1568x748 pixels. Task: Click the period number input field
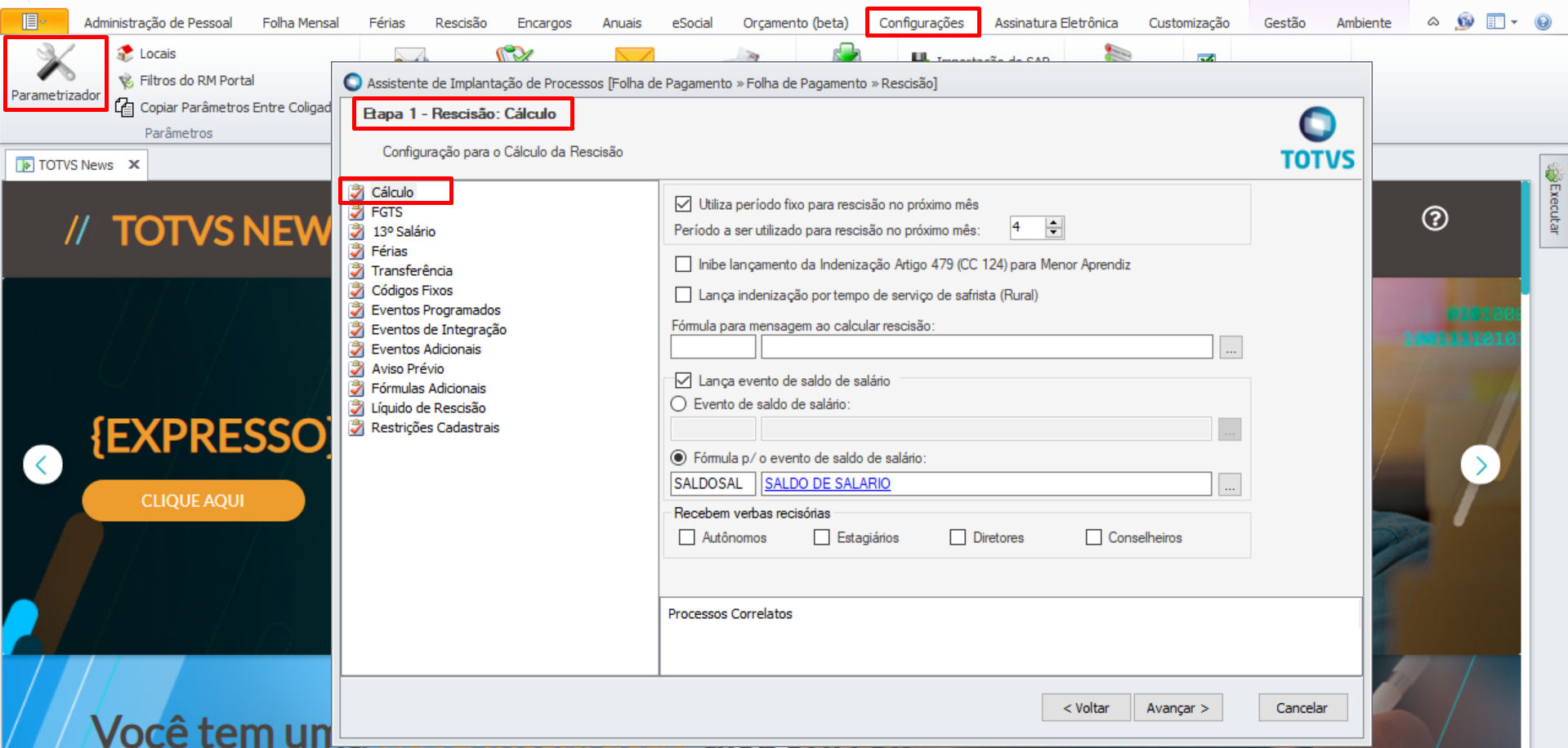coord(1028,227)
